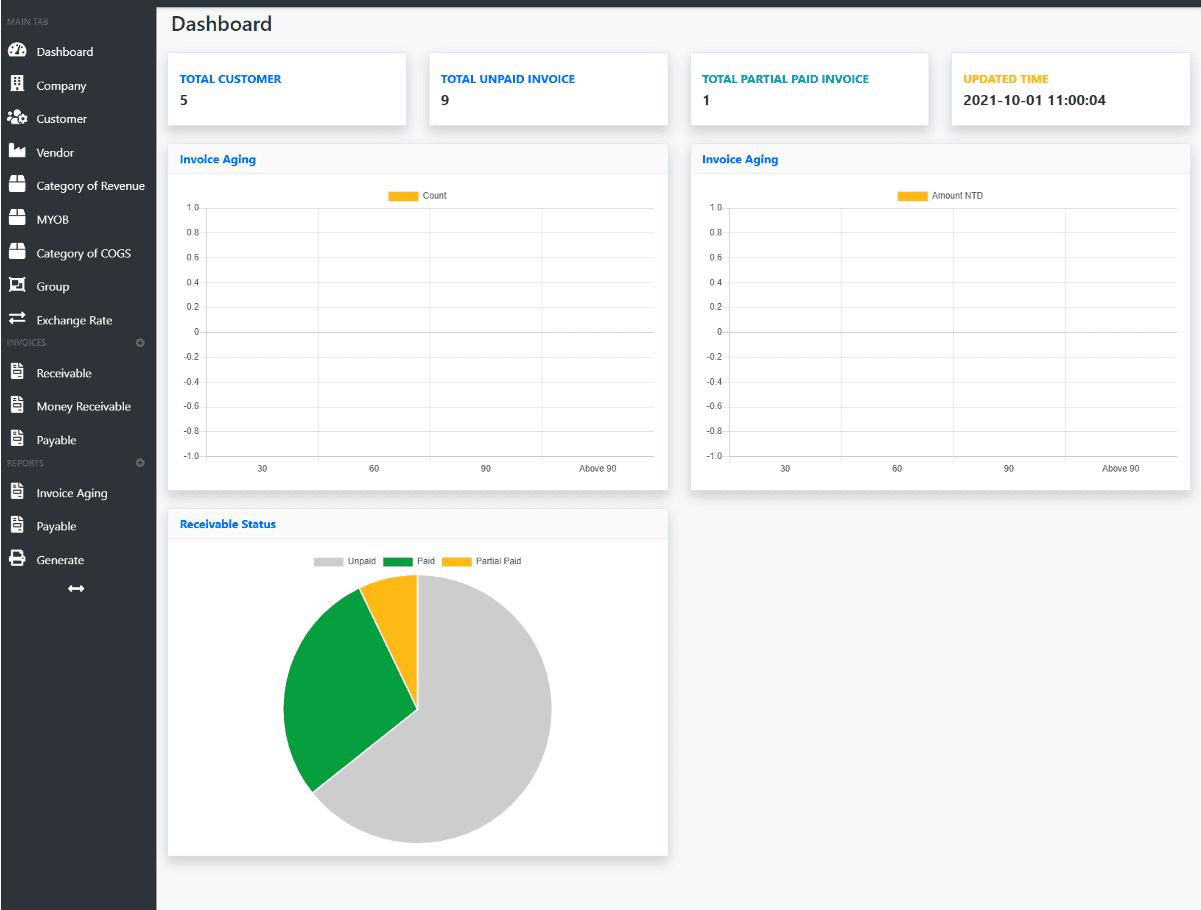Open Category of Revenue menu item

pyautogui.click(x=90, y=186)
